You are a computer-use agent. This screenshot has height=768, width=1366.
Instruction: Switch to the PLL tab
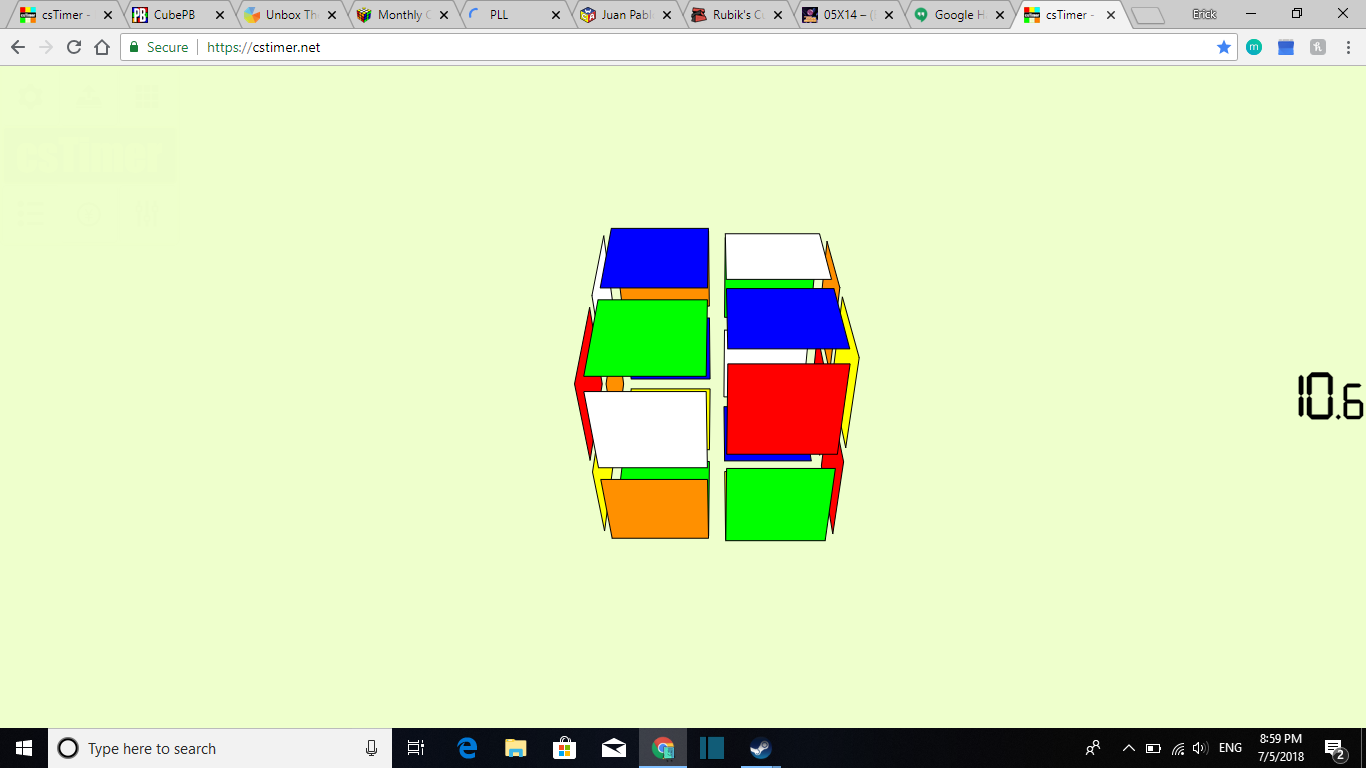(x=511, y=15)
